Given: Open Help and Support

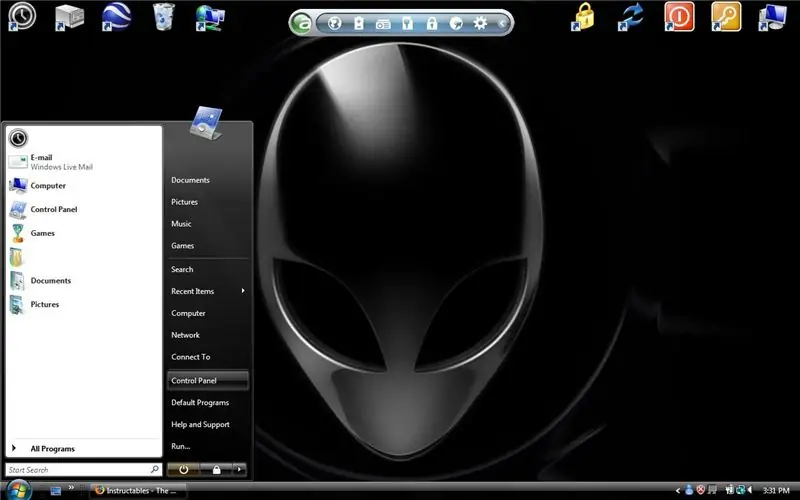Looking at the screenshot, I should pyautogui.click(x=208, y=424).
